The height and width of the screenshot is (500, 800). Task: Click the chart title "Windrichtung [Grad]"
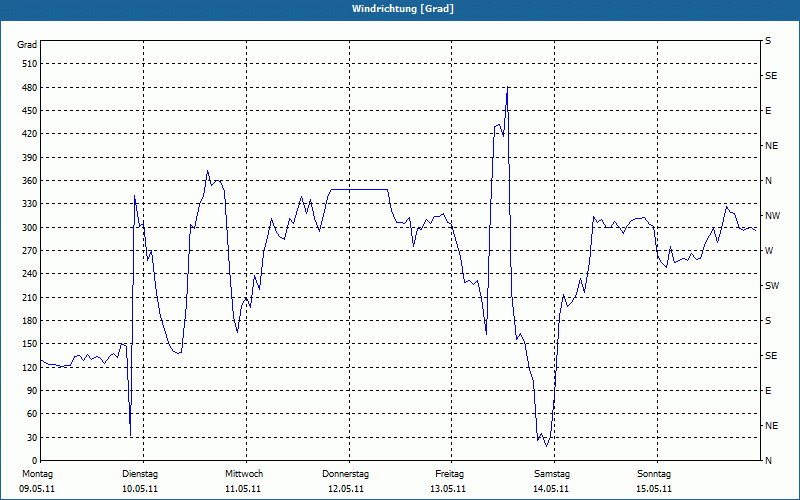click(x=403, y=9)
